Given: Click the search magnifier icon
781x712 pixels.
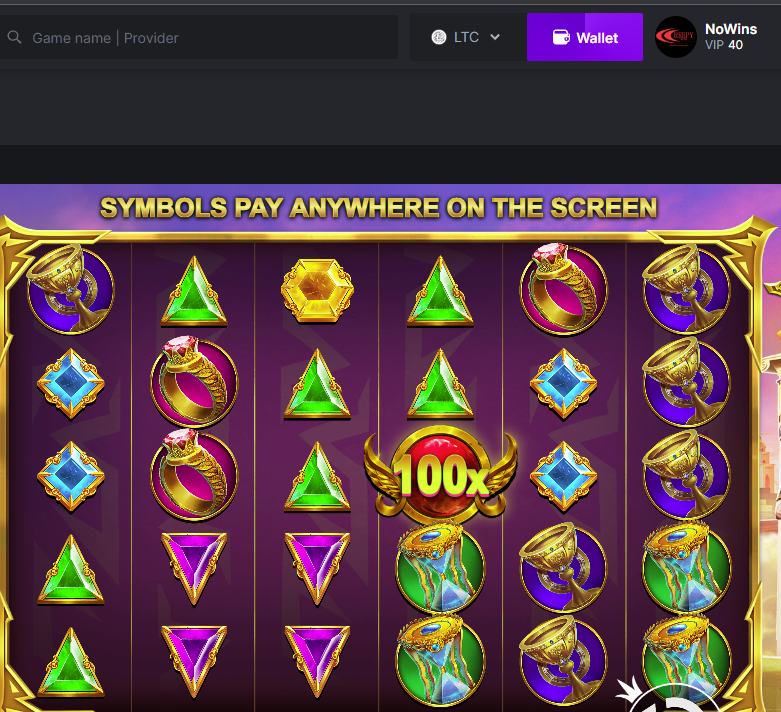Looking at the screenshot, I should pyautogui.click(x=14, y=37).
